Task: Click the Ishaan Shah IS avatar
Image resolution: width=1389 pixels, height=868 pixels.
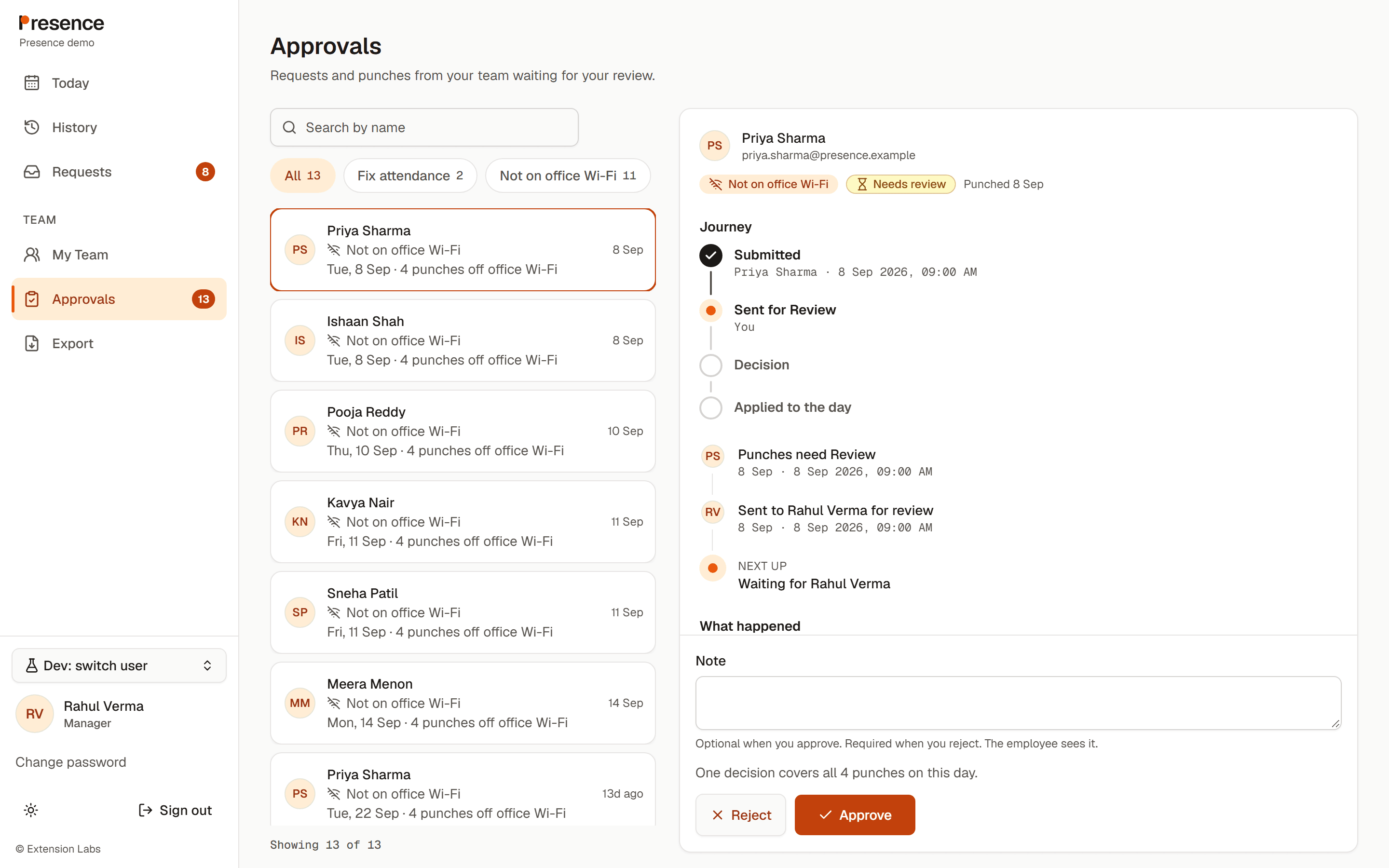Action: (x=300, y=340)
